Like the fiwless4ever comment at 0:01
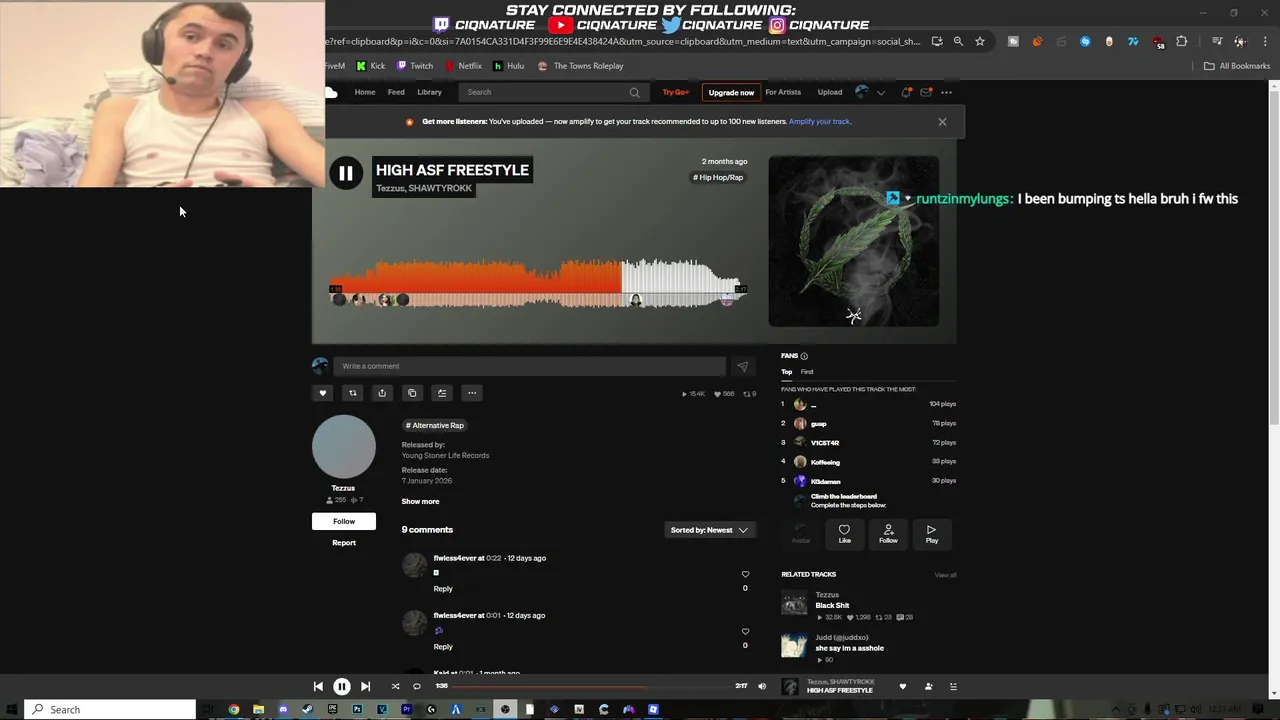 click(745, 632)
